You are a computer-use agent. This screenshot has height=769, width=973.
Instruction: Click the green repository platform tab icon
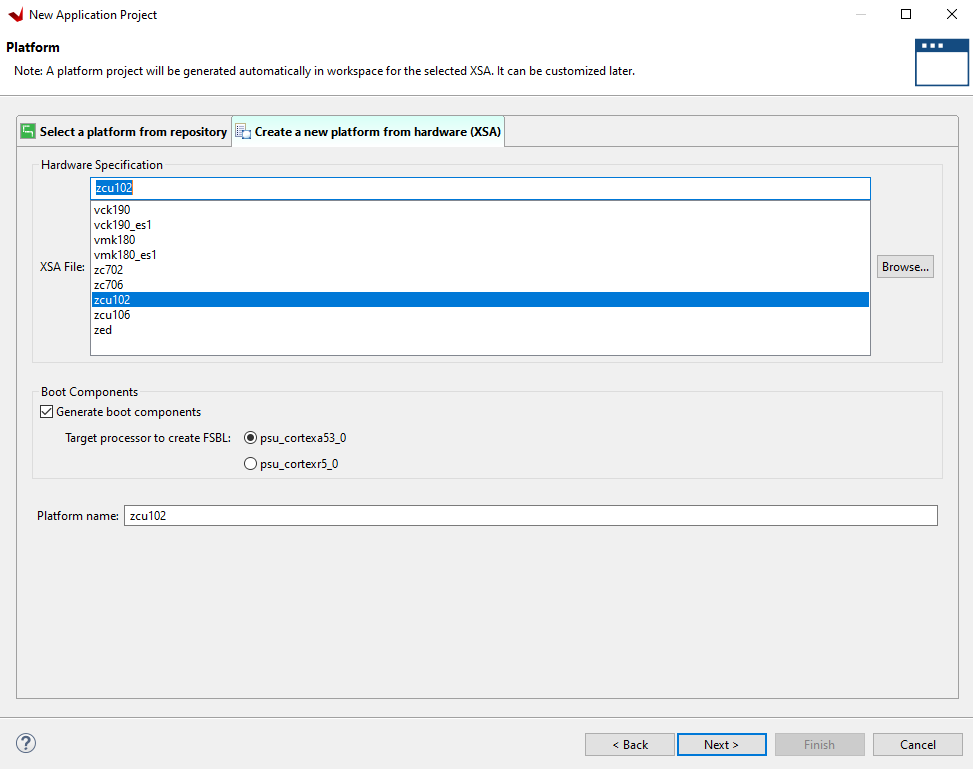[x=28, y=132]
